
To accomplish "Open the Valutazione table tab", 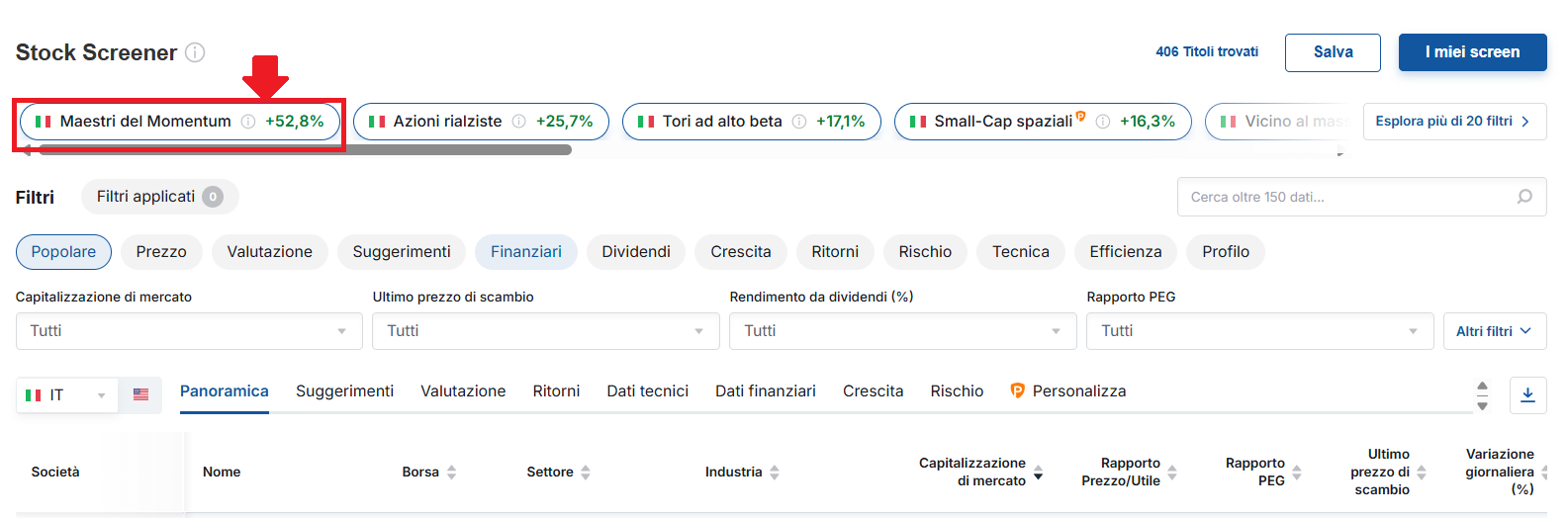I will tap(463, 391).
